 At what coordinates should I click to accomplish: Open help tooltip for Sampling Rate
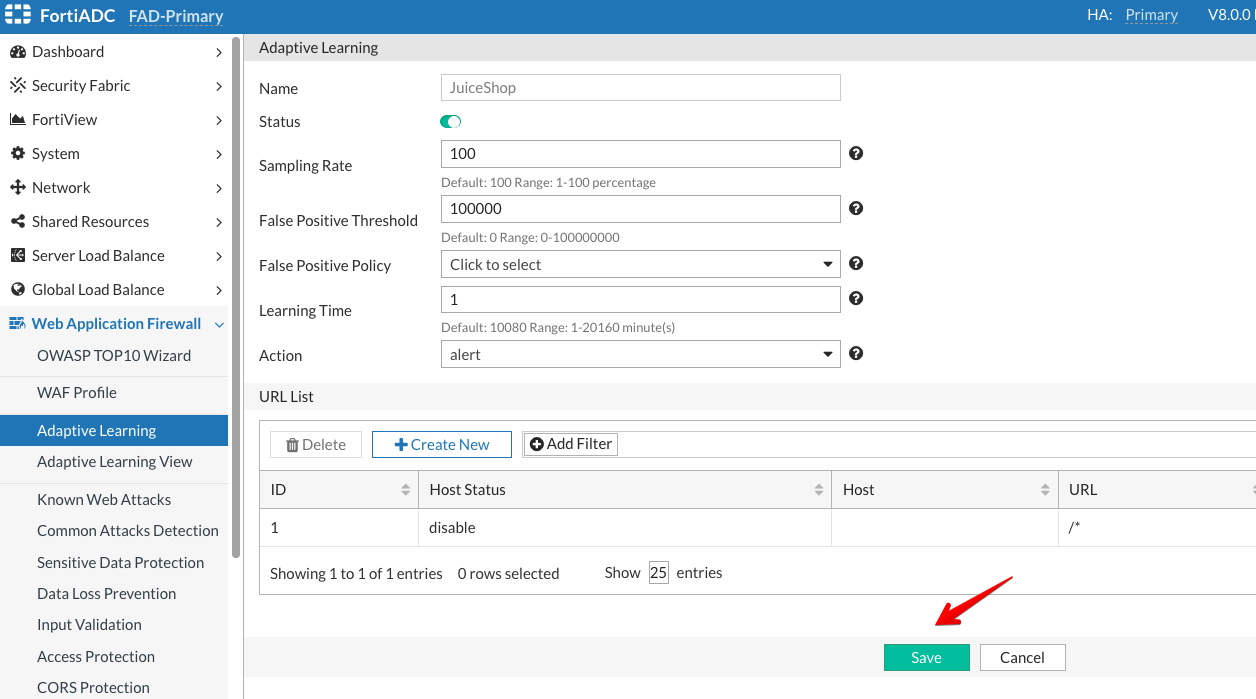coord(856,154)
